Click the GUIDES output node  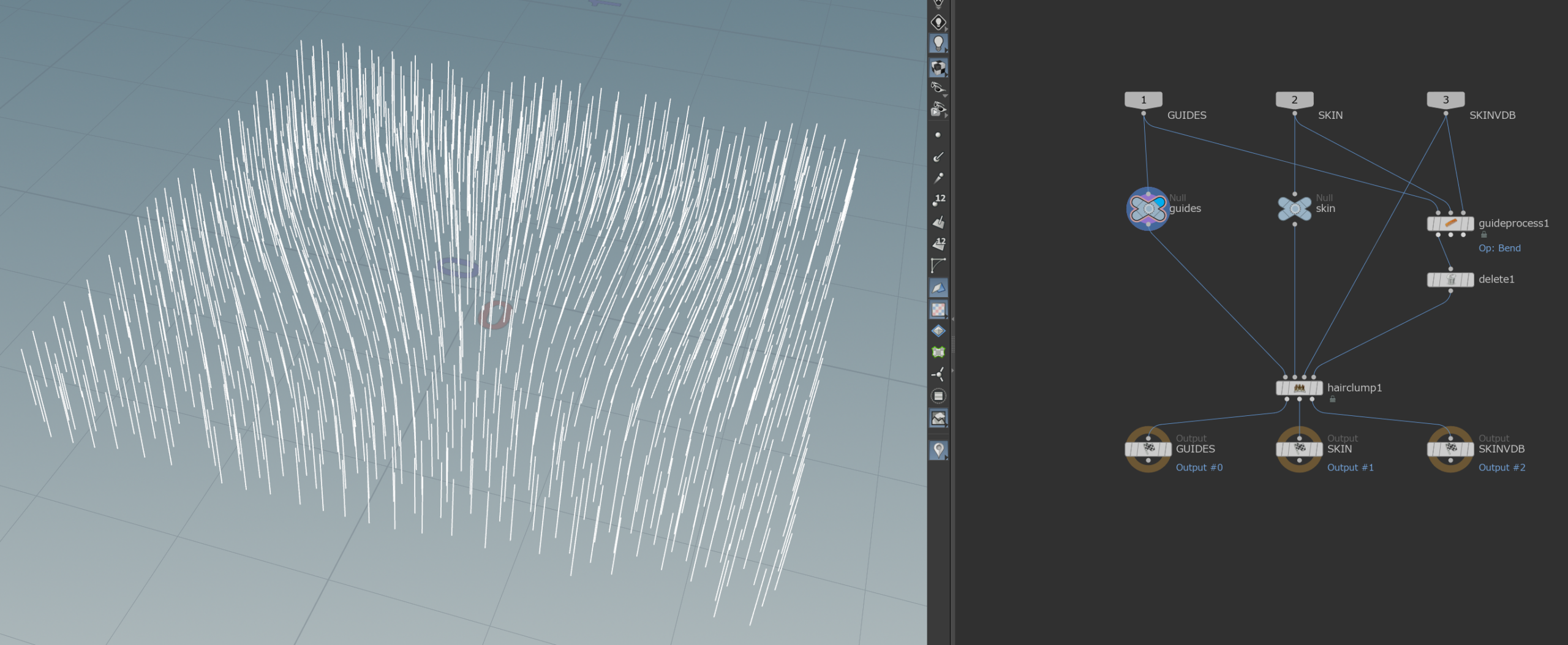tap(1148, 449)
